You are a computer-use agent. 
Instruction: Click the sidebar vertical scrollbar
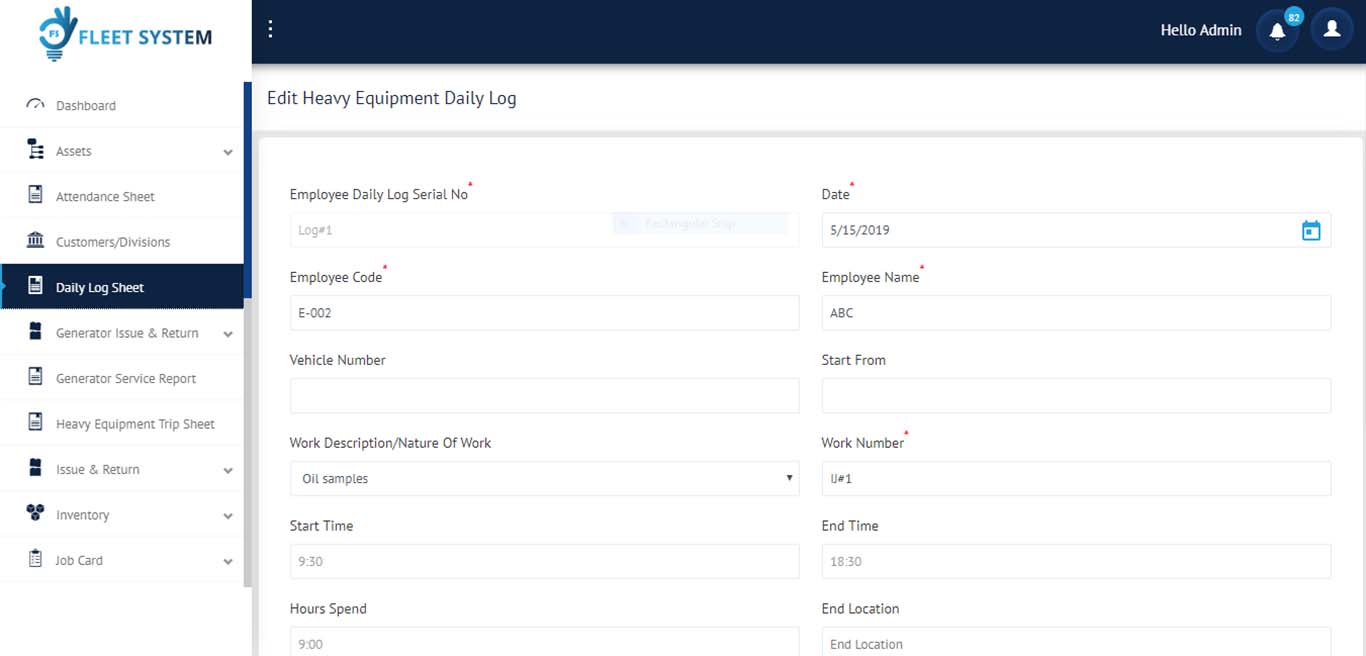(x=248, y=400)
